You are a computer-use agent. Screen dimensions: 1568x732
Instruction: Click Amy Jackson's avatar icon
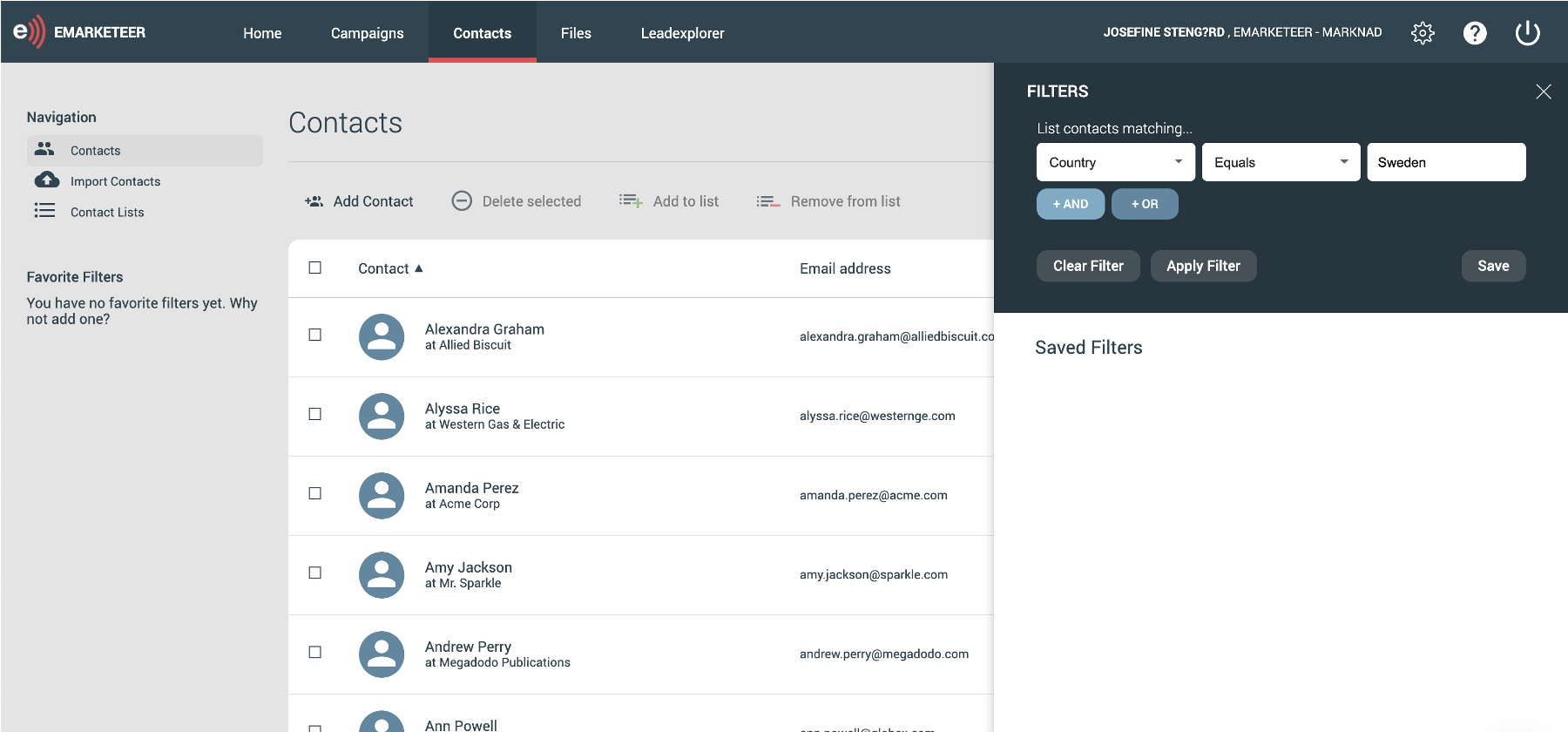pyautogui.click(x=382, y=575)
